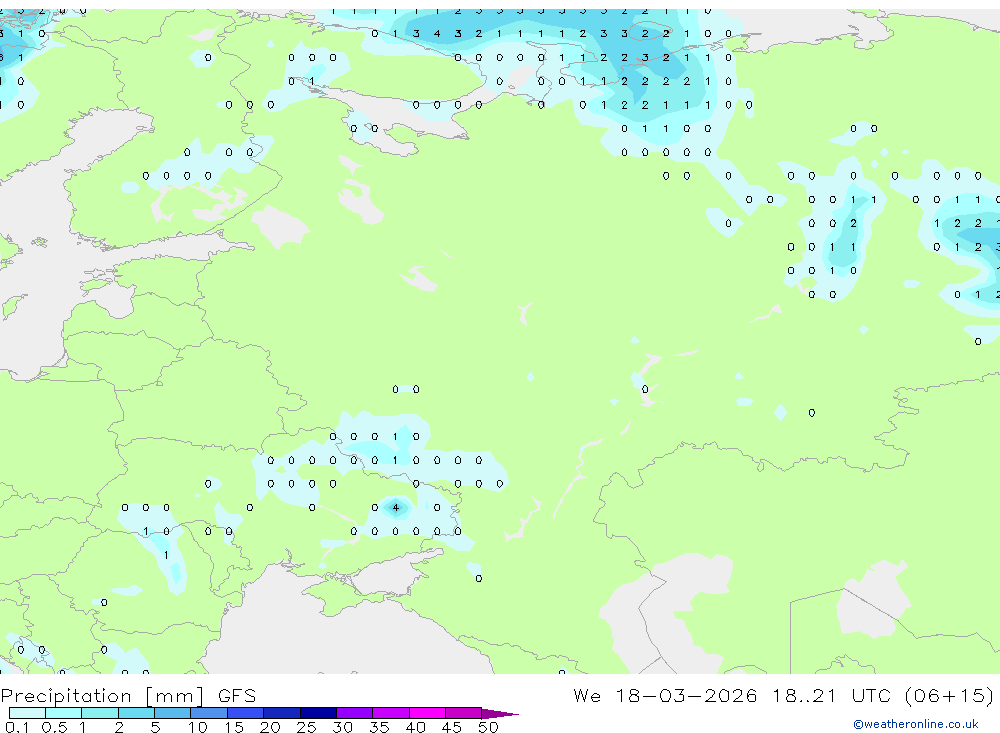Click the '15' legend scale label

tap(234, 727)
